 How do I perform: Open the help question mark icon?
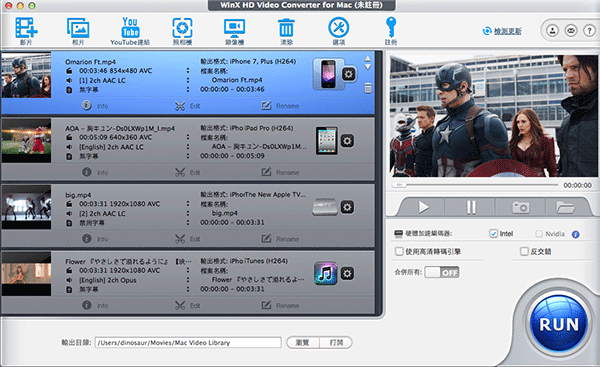point(589,31)
